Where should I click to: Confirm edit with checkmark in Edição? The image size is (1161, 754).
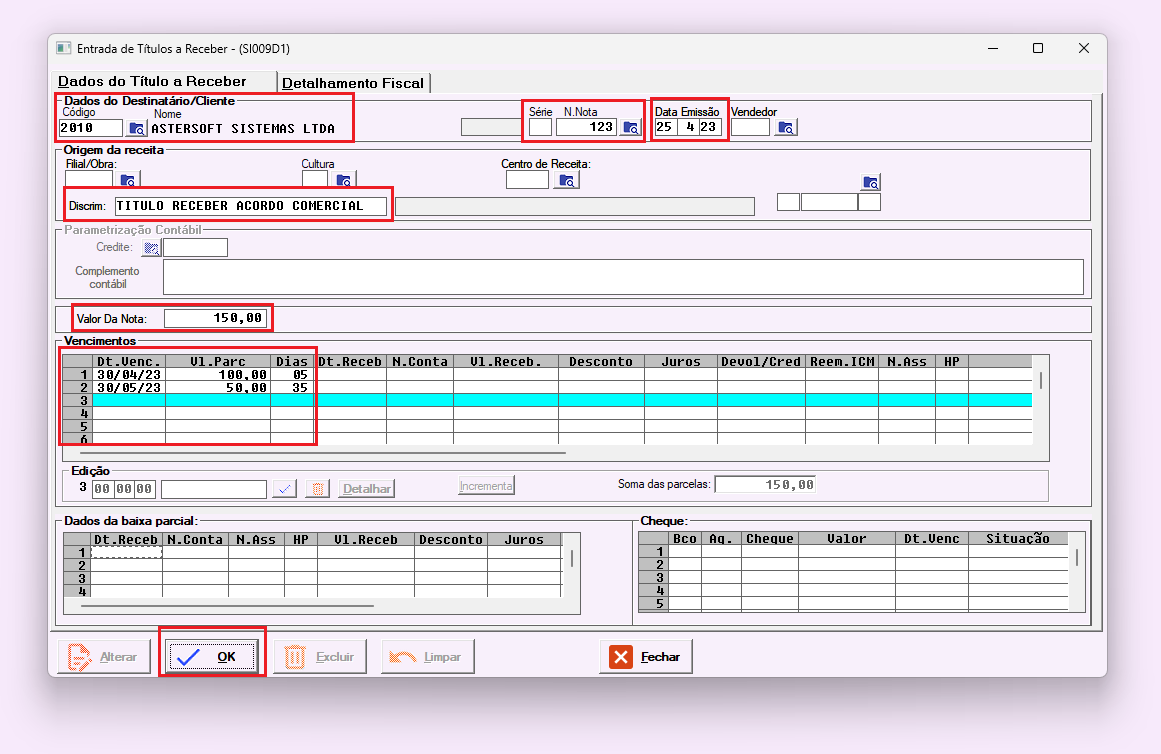pos(285,488)
